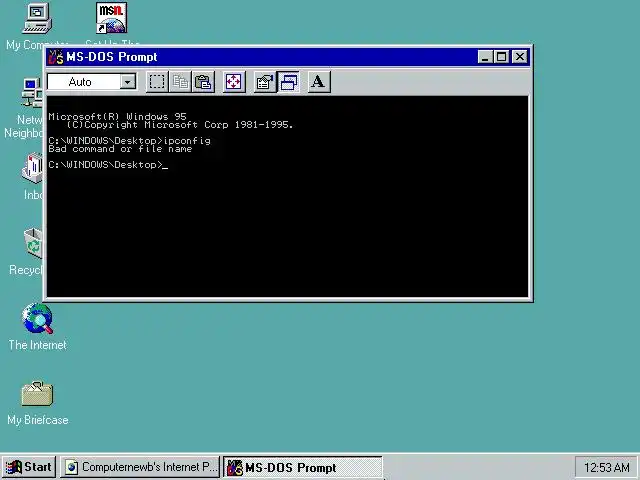Click the 'Bad command or file name' text
Viewport: 640px width, 480px height.
coord(120,149)
